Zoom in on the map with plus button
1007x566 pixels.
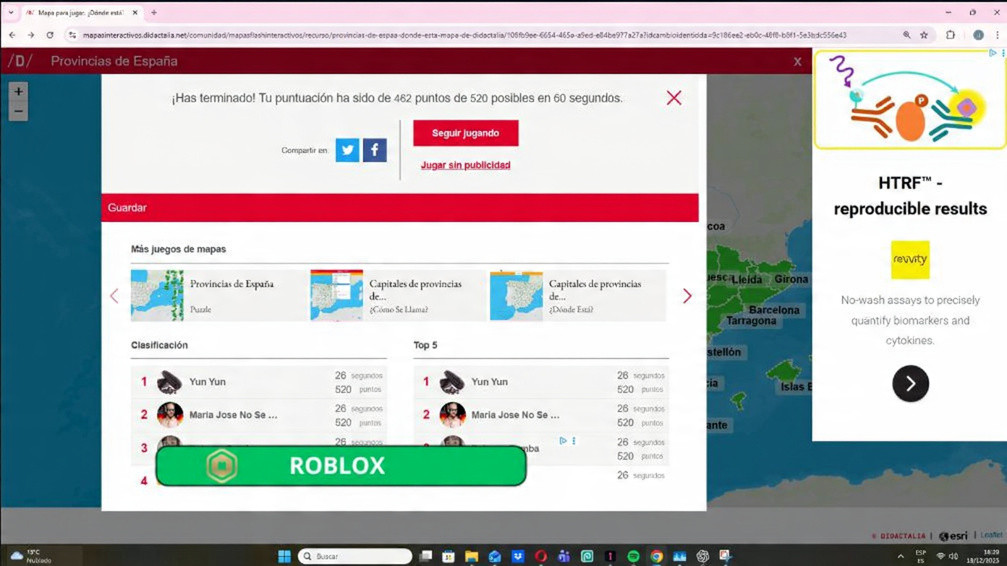pyautogui.click(x=18, y=91)
